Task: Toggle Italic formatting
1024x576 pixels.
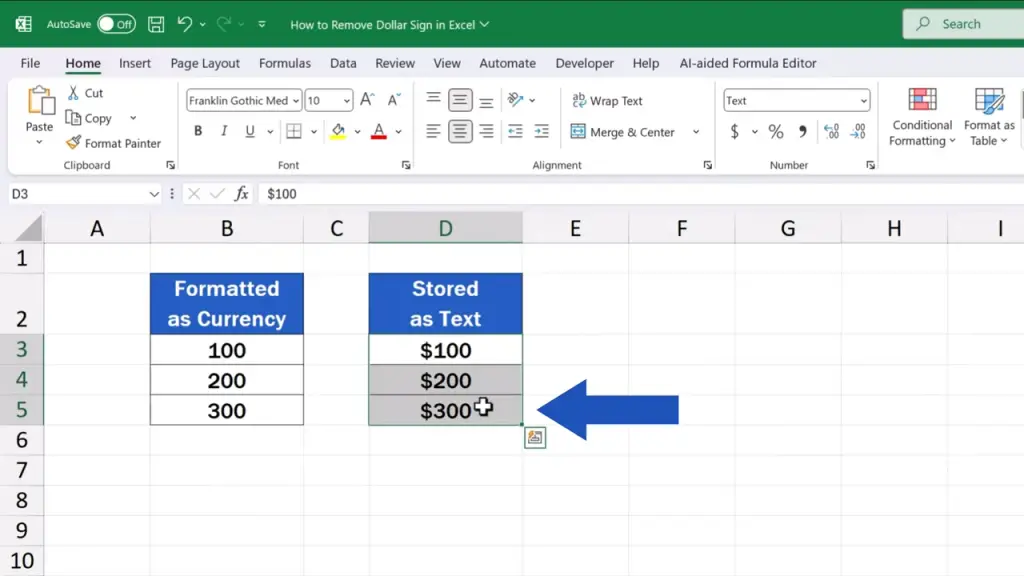Action: pyautogui.click(x=223, y=131)
